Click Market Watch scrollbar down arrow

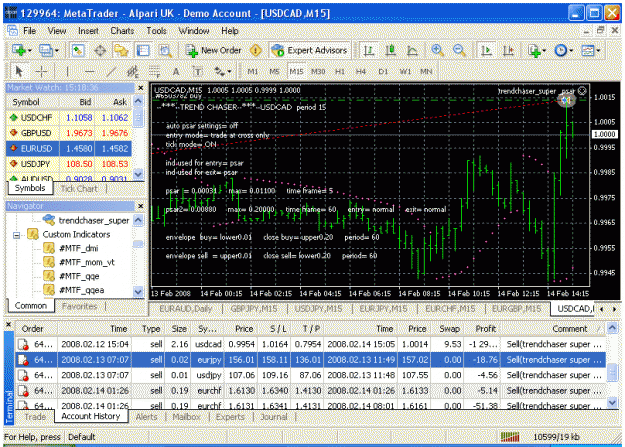[x=138, y=174]
